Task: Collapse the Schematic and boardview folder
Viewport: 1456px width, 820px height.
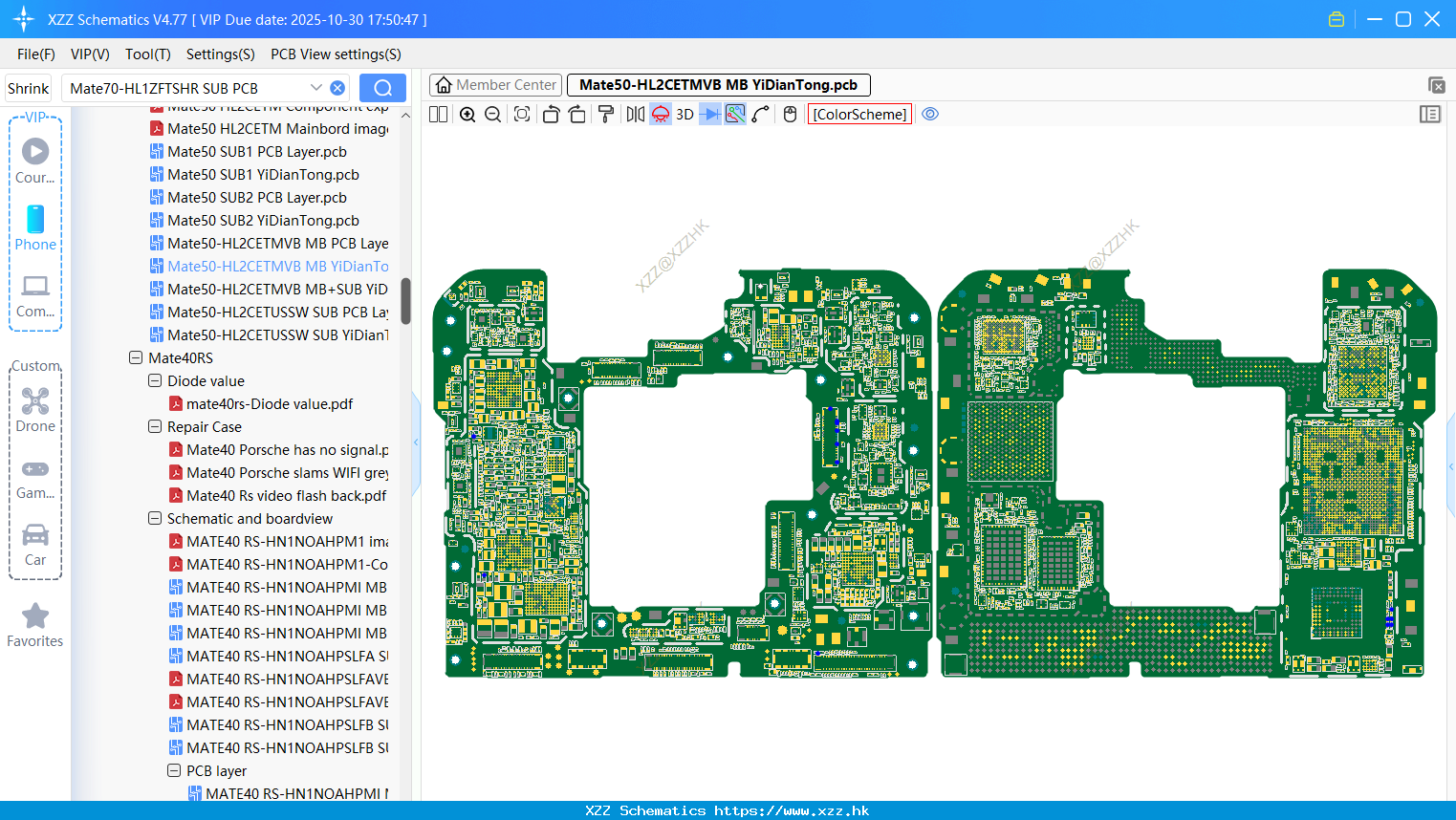Action: pyautogui.click(x=155, y=519)
